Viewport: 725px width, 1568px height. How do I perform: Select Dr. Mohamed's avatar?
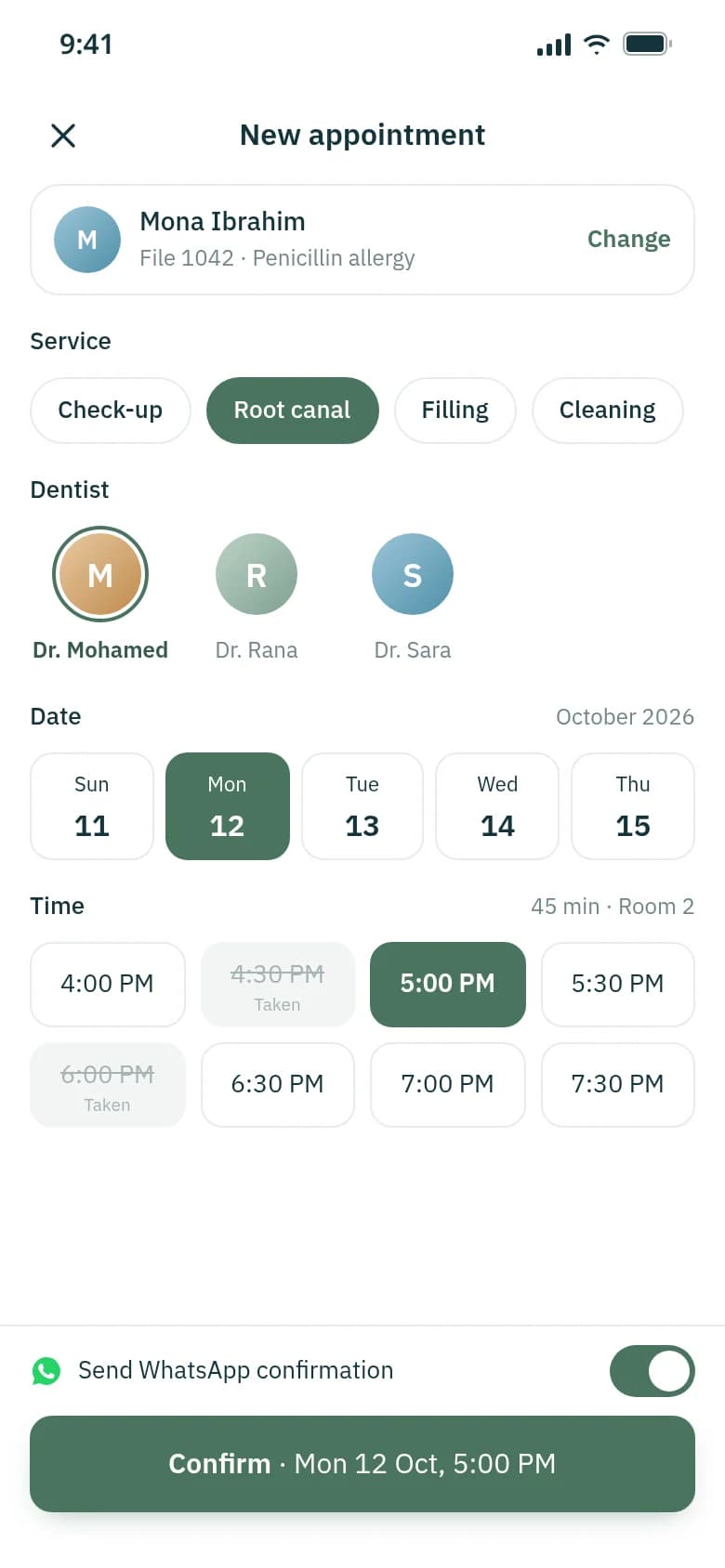pos(100,574)
